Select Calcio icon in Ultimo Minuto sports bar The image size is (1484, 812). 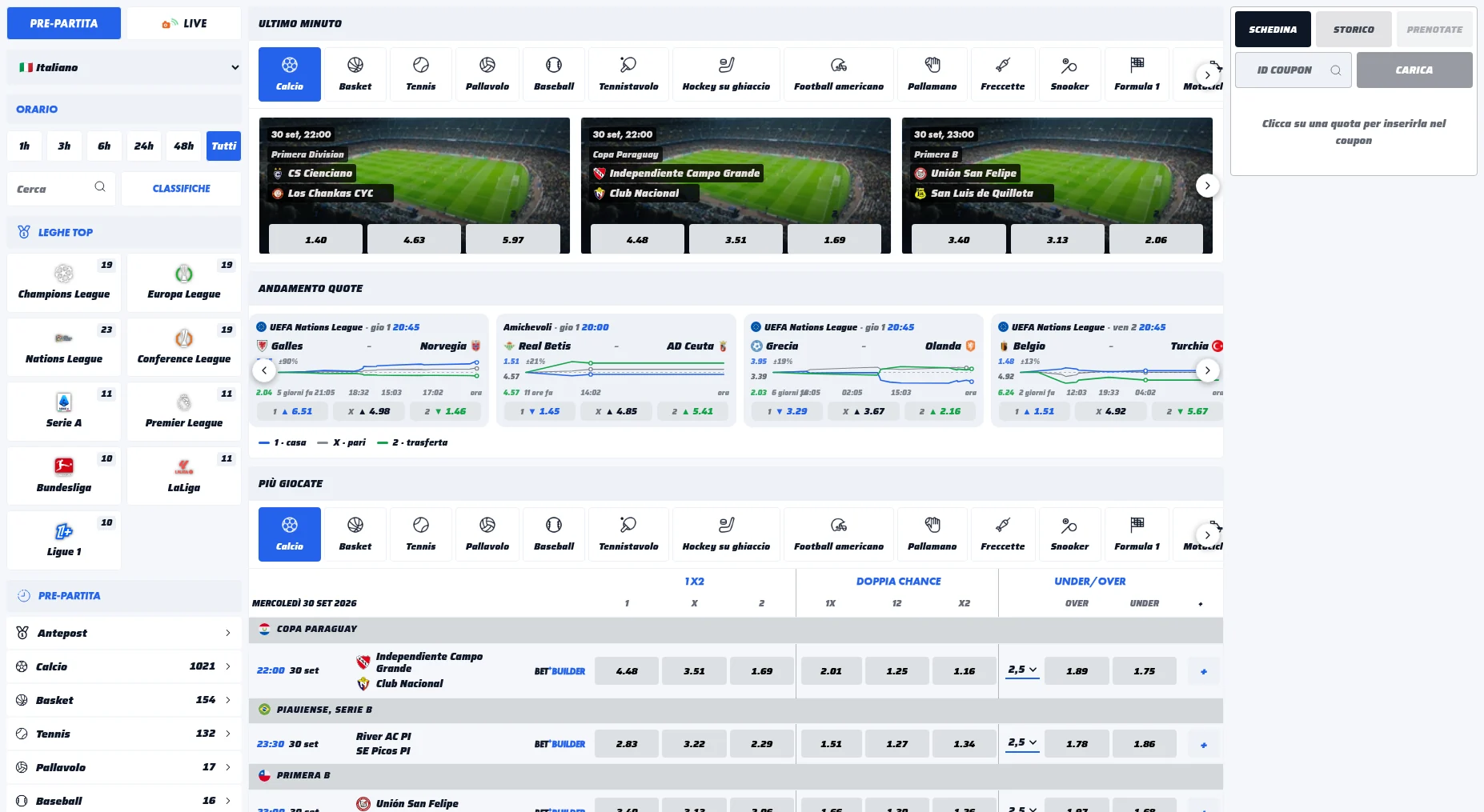290,74
